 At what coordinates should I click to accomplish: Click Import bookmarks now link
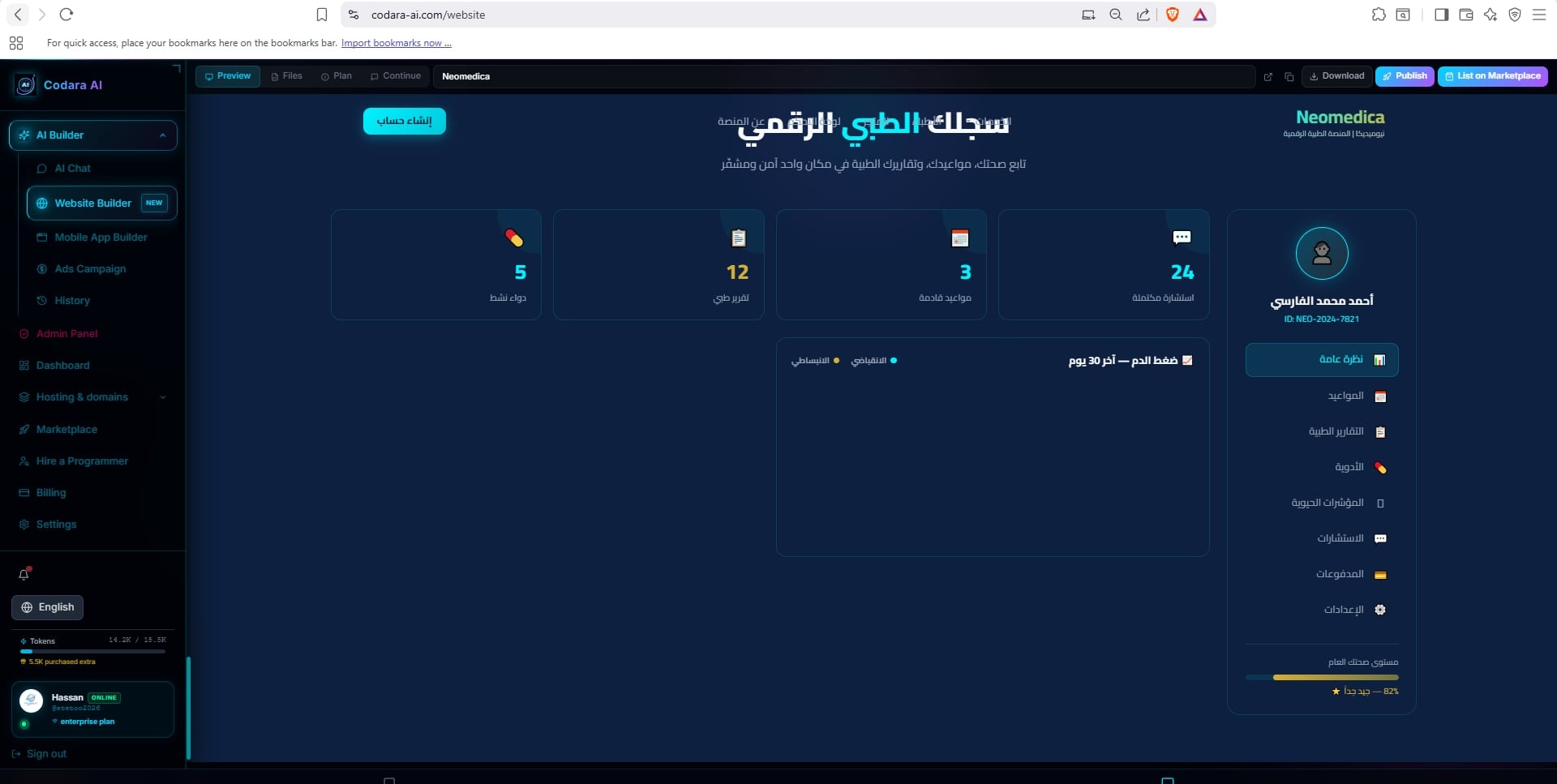[396, 43]
